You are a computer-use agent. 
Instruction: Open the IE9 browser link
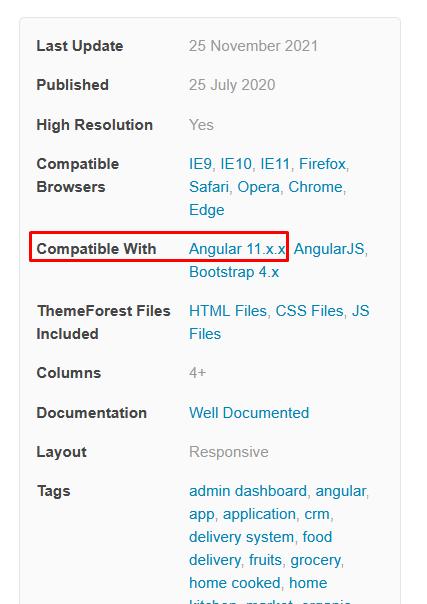click(x=200, y=164)
